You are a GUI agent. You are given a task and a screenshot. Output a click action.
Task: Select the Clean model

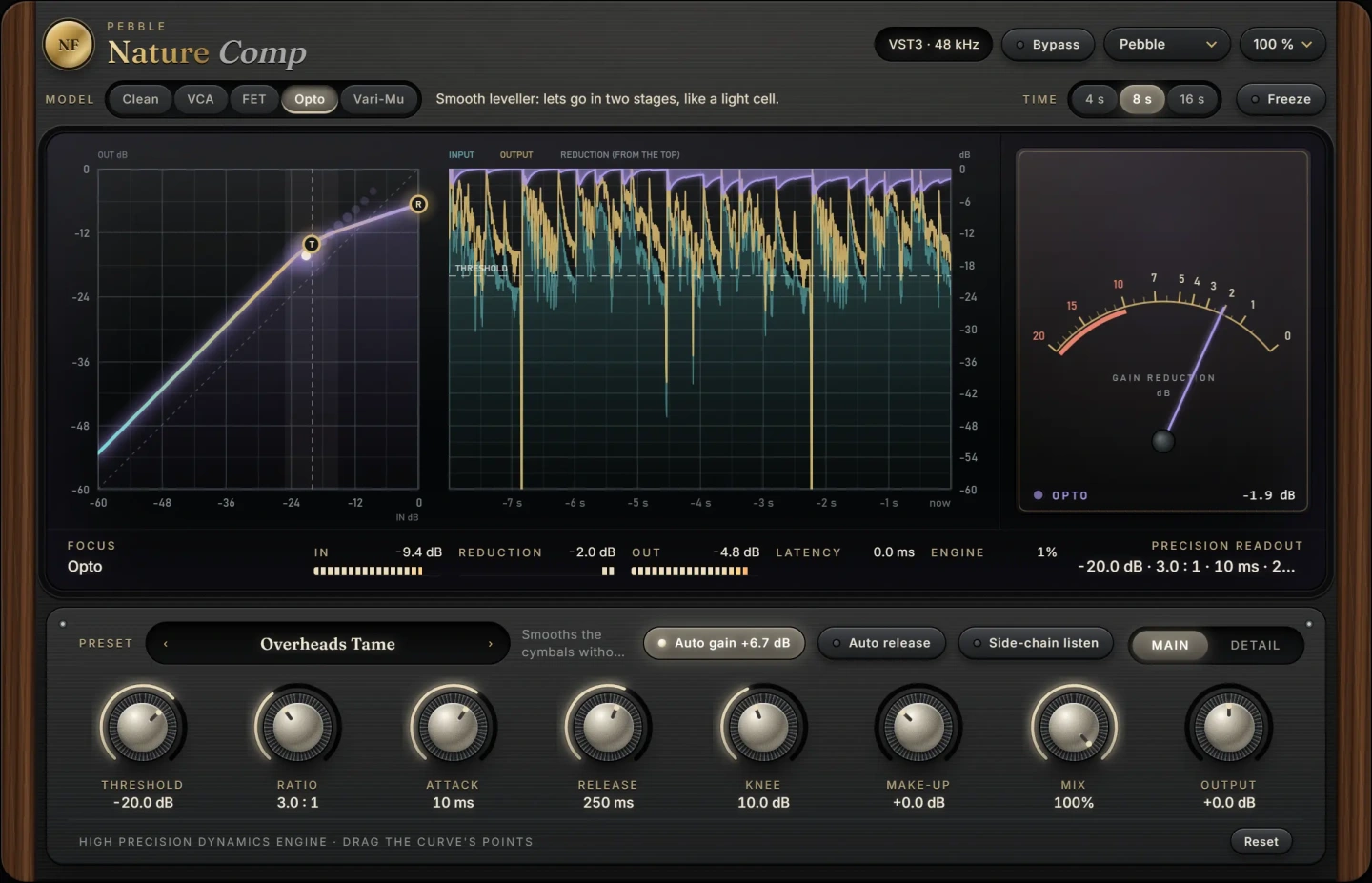tap(140, 99)
